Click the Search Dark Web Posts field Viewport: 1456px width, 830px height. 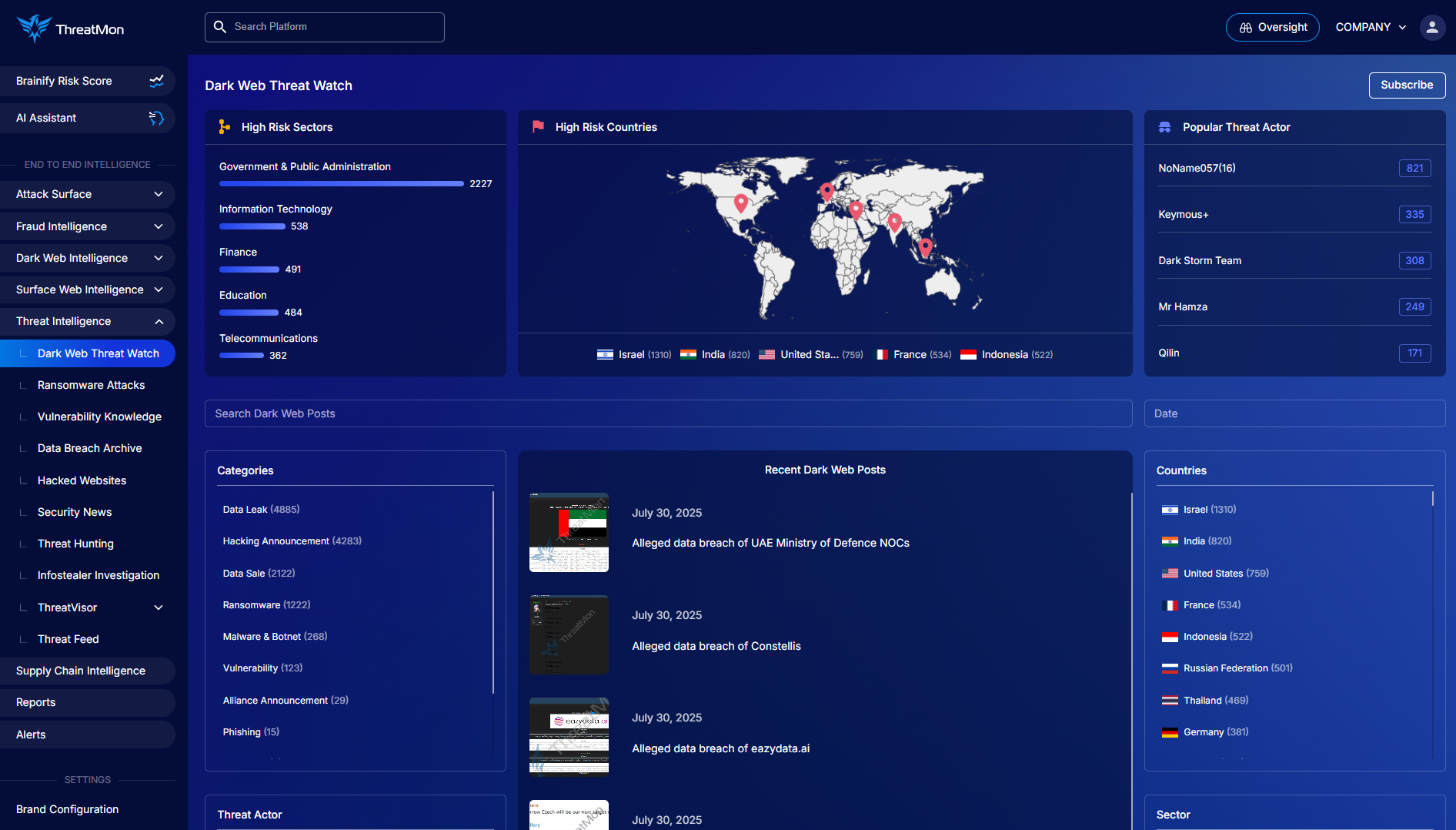pyautogui.click(x=669, y=413)
